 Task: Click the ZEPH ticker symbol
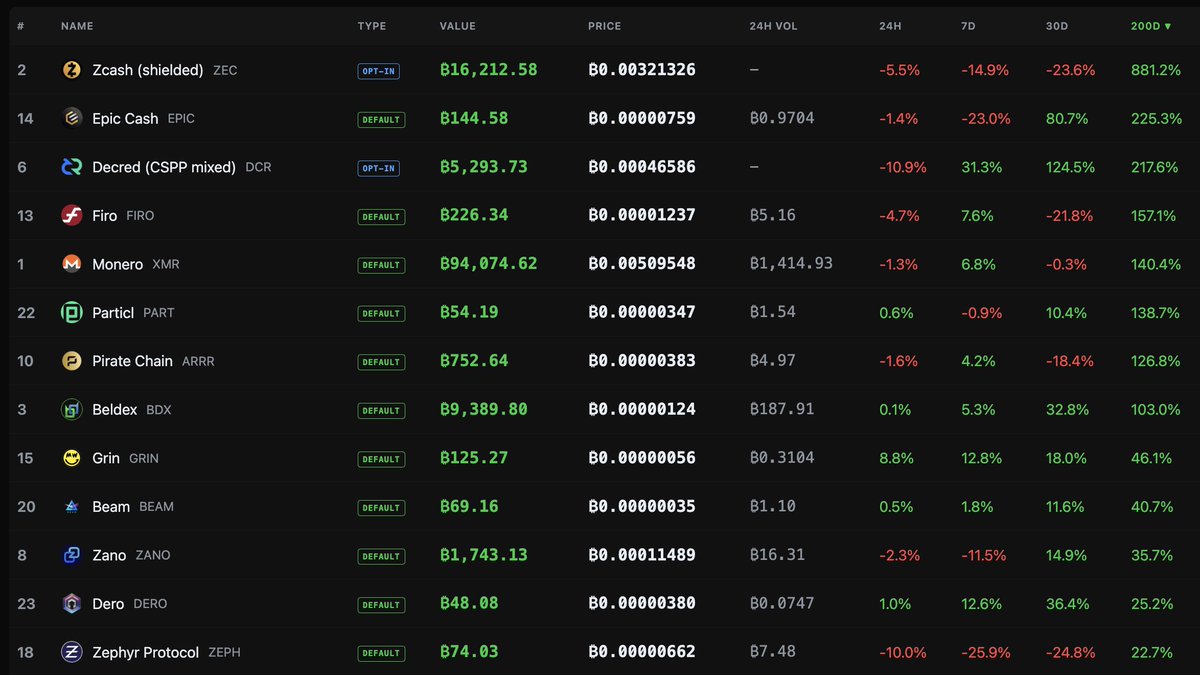tap(224, 652)
